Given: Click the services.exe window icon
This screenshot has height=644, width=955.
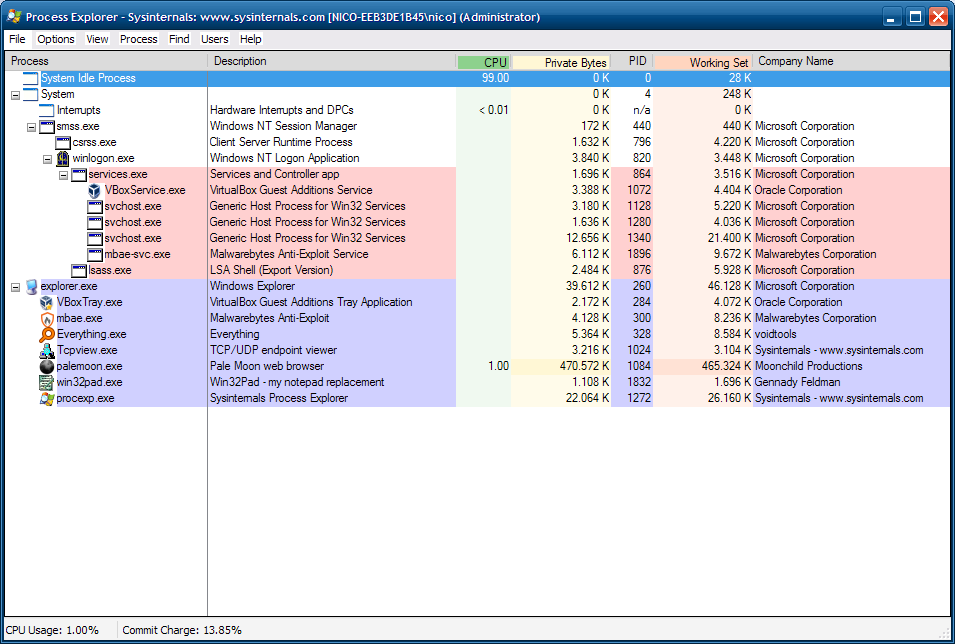Looking at the screenshot, I should [x=79, y=174].
